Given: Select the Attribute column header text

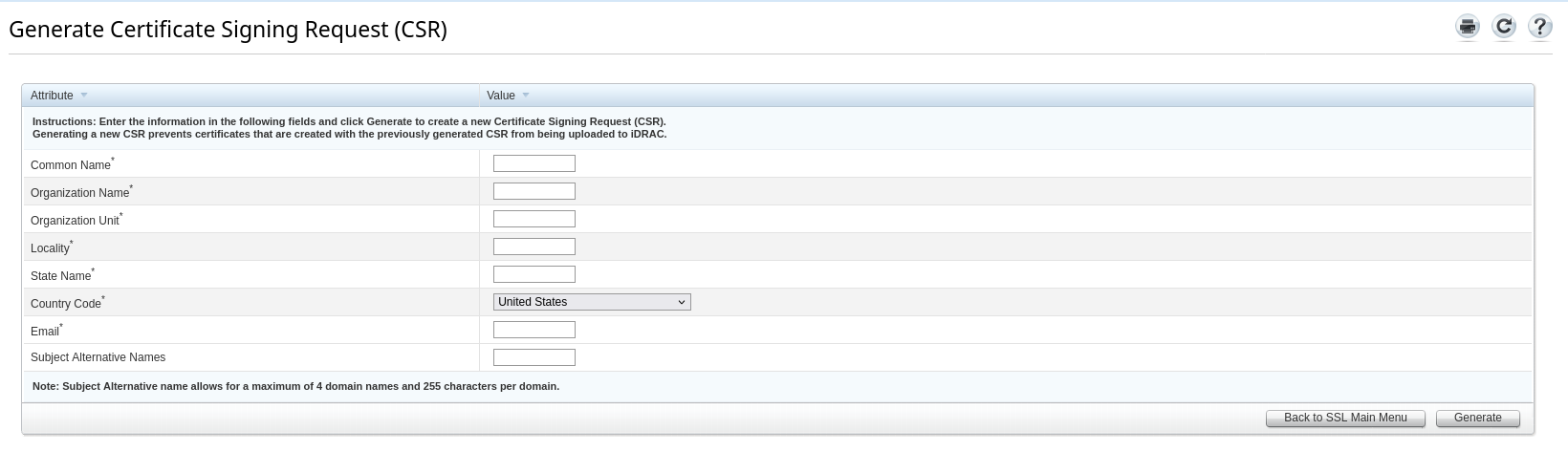Looking at the screenshot, I should 52,96.
